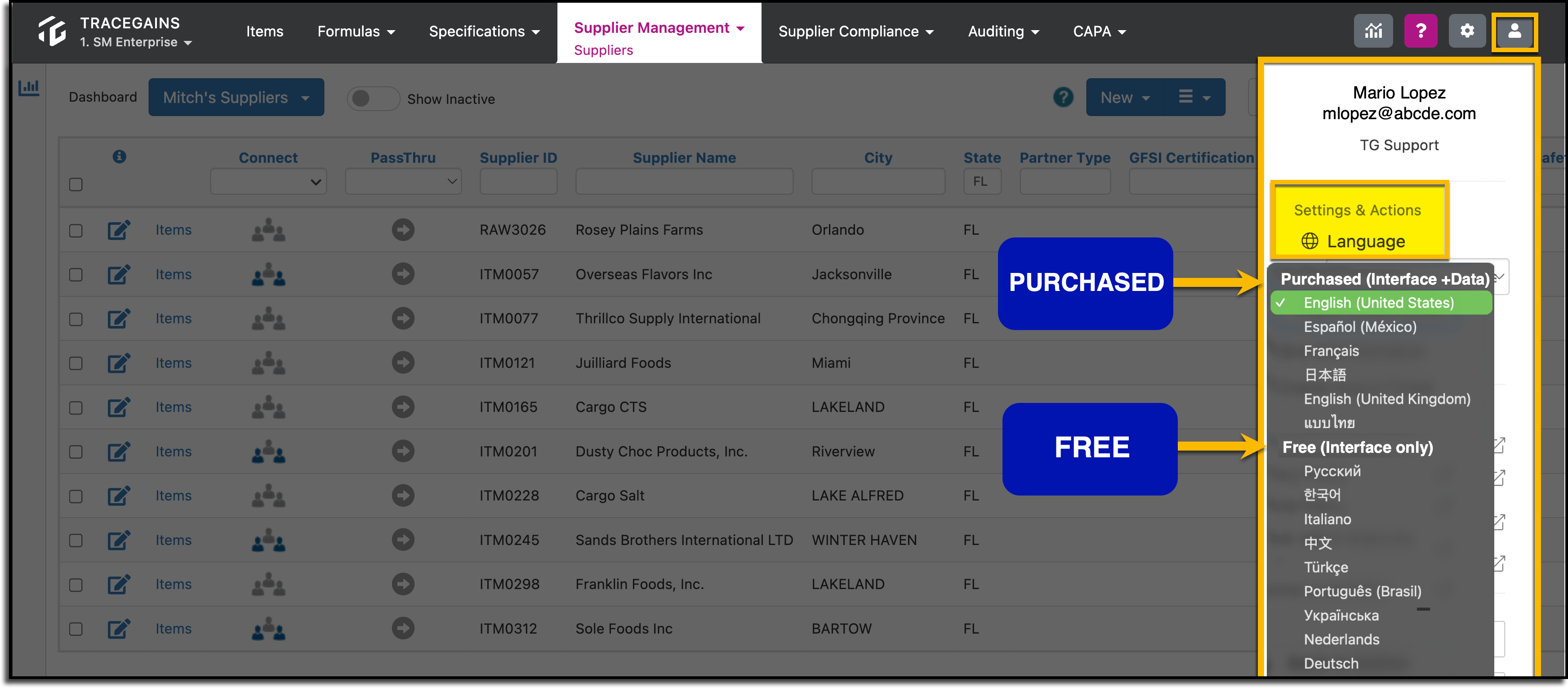This screenshot has height=688, width=1568.
Task: Click the Supplier Name filter field
Action: tap(684, 181)
